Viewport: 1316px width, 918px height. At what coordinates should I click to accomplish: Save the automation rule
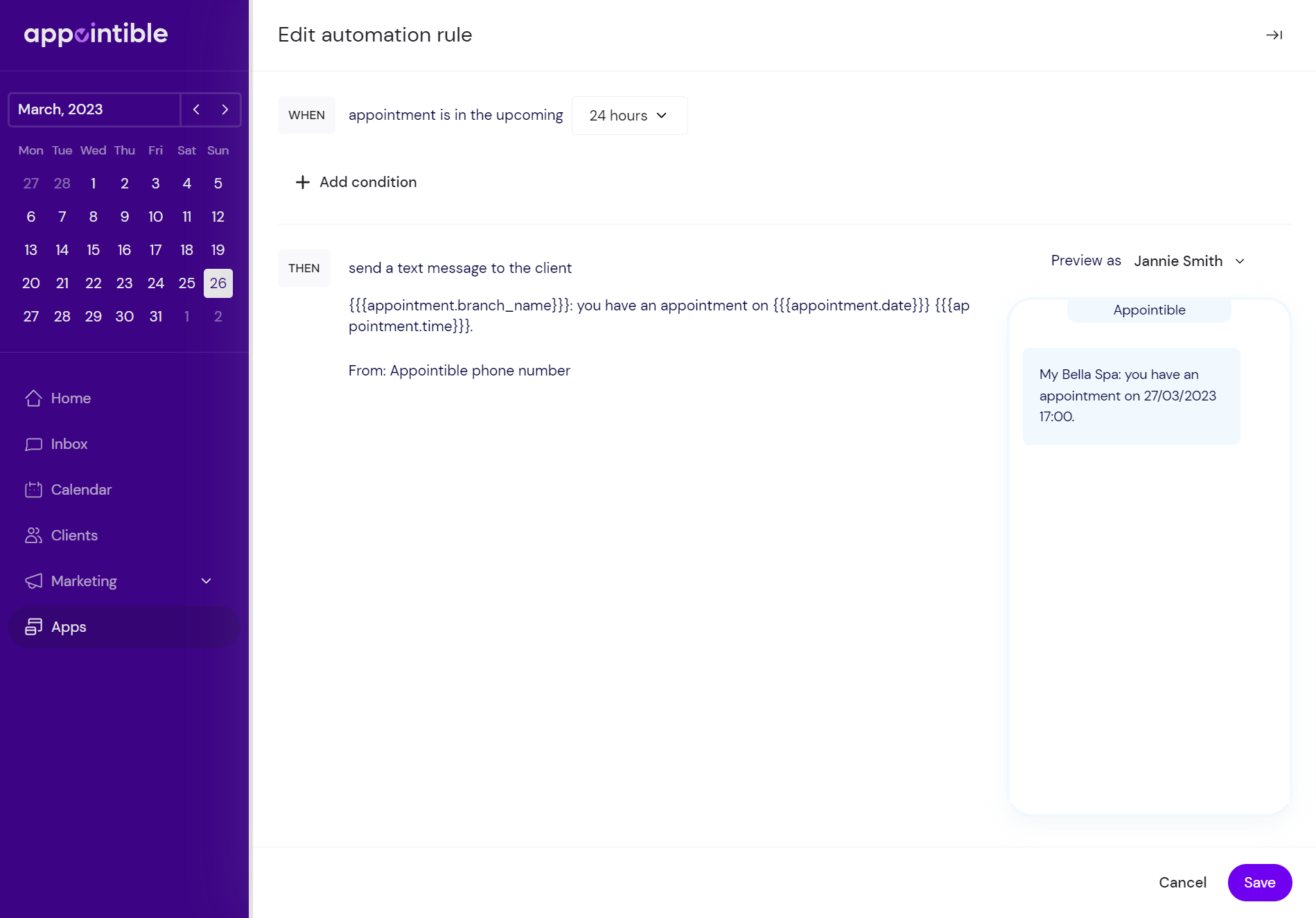pyautogui.click(x=1259, y=882)
